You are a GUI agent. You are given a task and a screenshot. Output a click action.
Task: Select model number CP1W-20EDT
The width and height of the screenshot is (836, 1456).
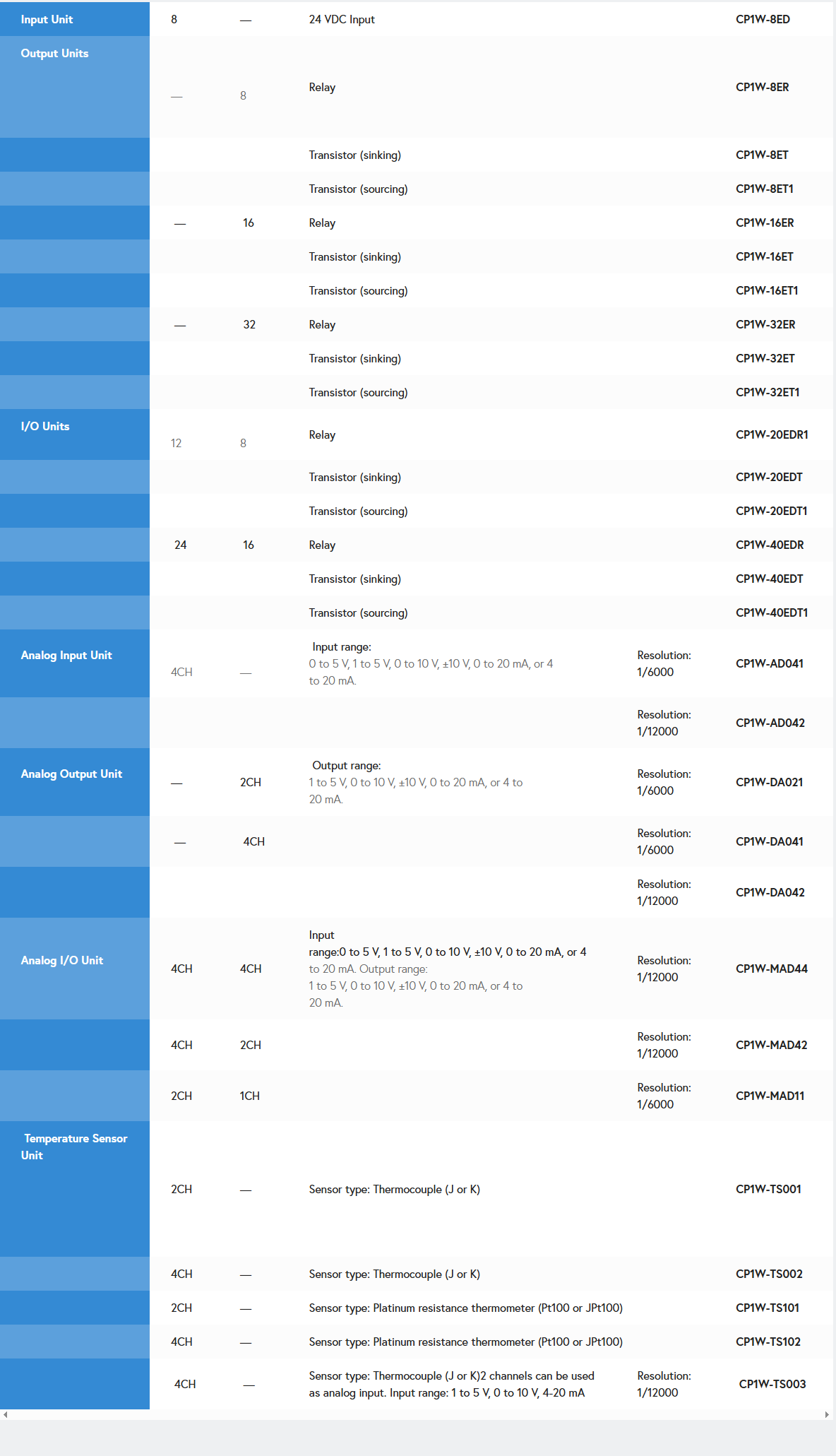pyautogui.click(x=769, y=477)
